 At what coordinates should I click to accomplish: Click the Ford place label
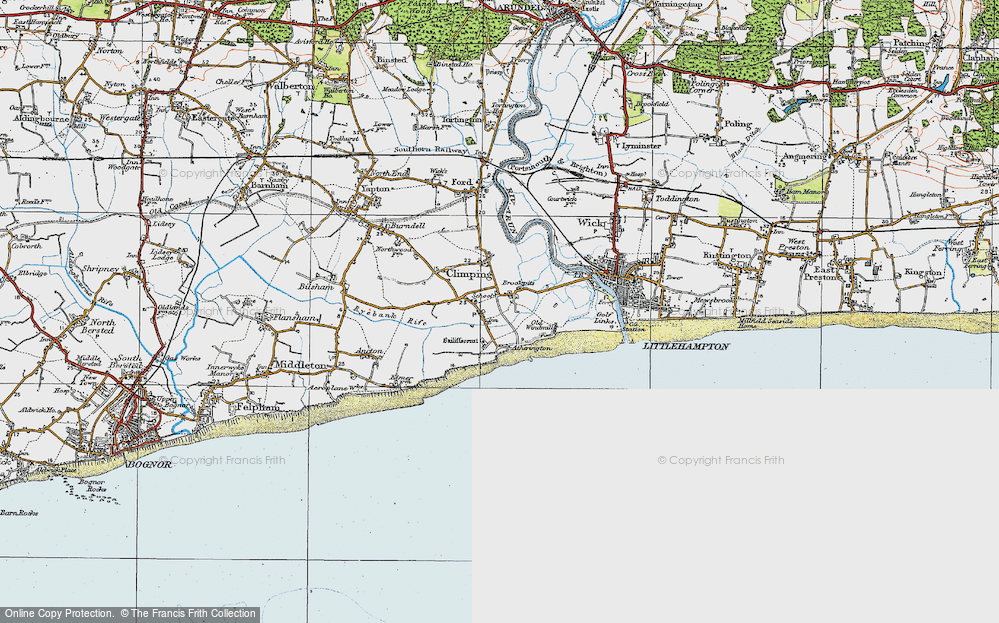pos(462,182)
